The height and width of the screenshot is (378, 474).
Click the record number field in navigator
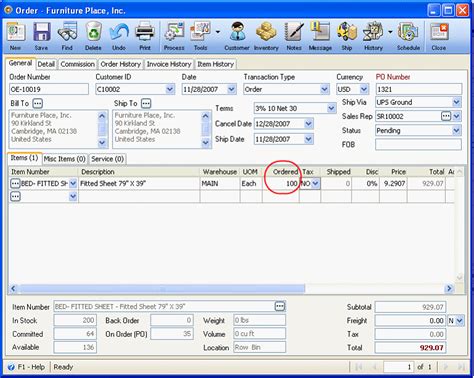[x=399, y=367]
